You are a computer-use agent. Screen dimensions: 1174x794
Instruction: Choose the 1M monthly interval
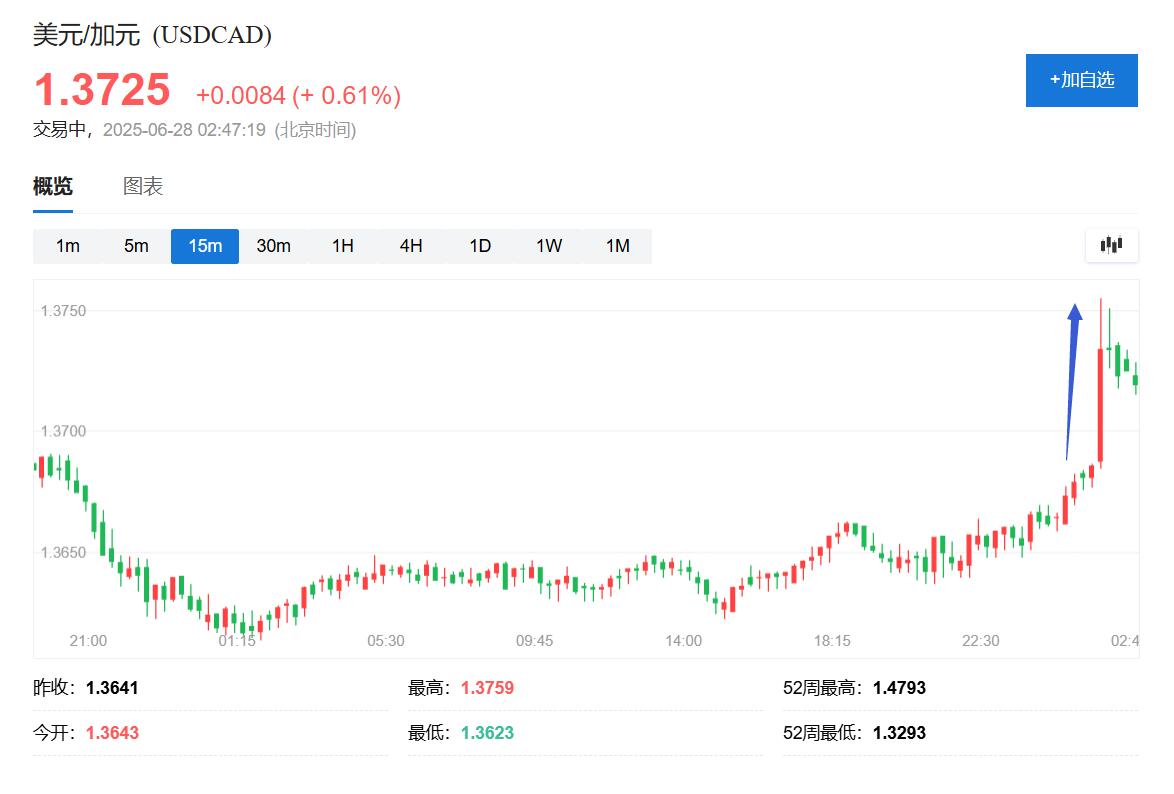pos(618,246)
